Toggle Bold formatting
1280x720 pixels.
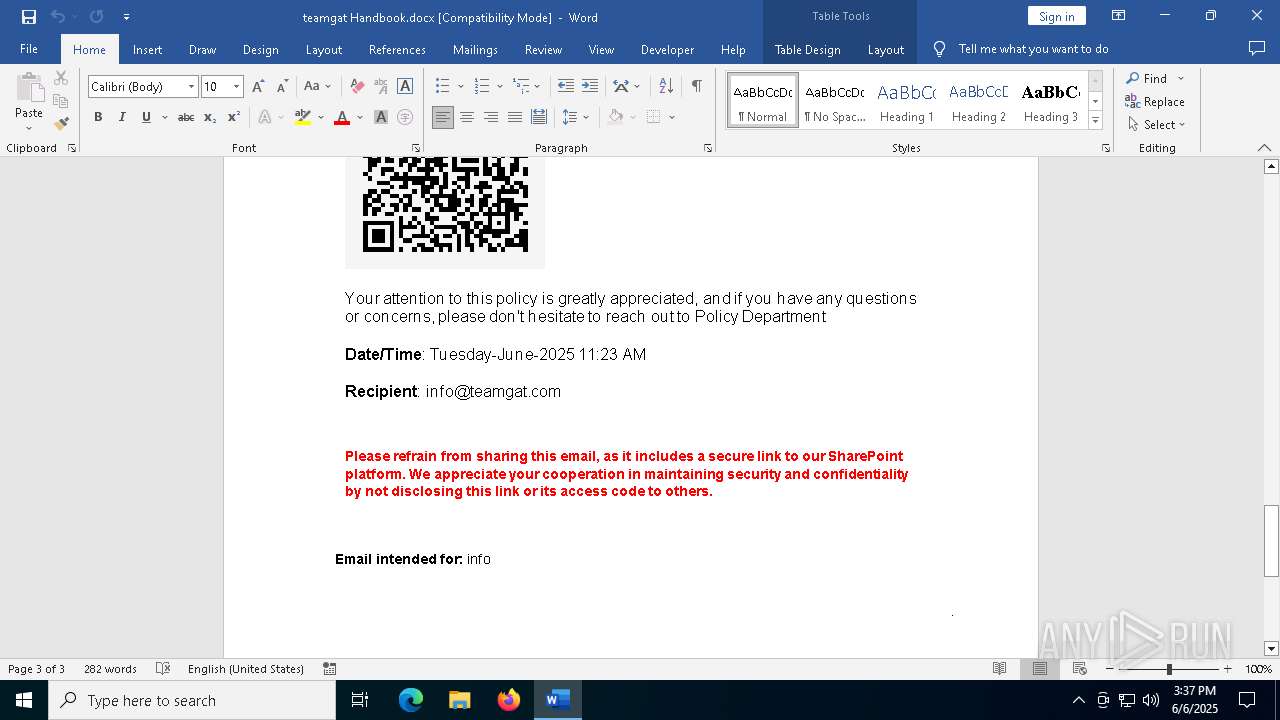point(98,117)
